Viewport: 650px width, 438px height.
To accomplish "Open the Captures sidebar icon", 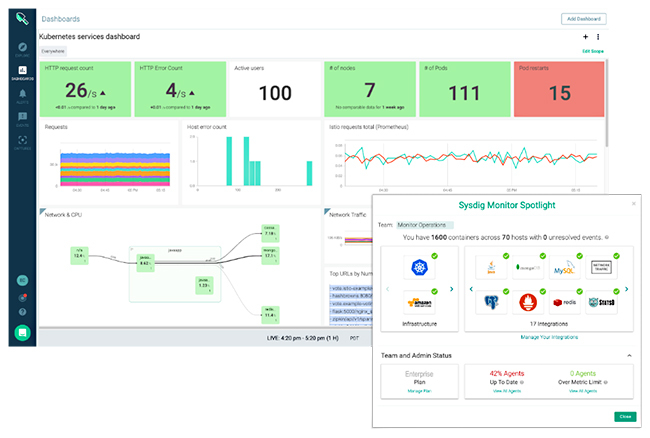I will click(22, 141).
